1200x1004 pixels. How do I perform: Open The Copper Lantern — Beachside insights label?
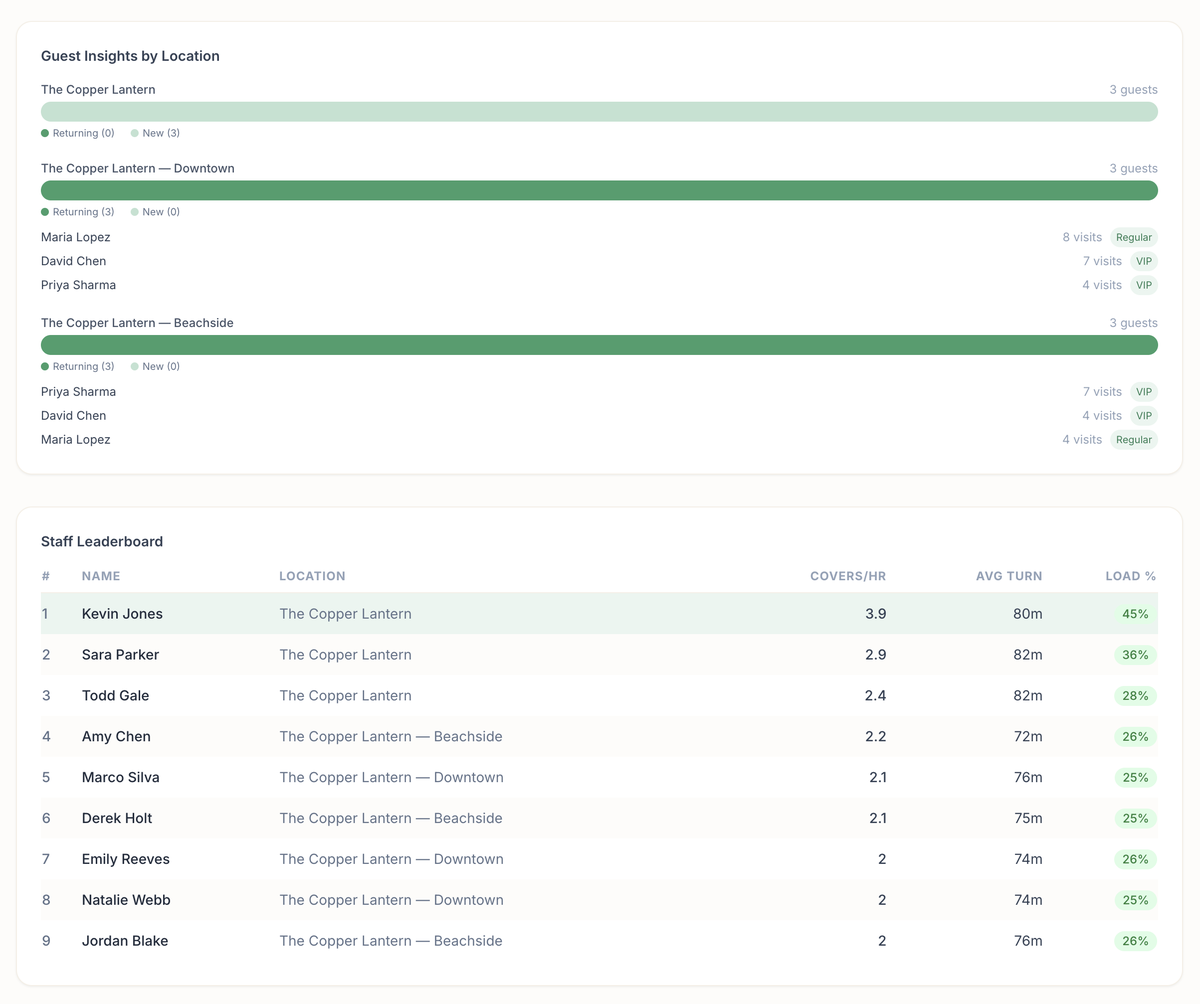[137, 323]
